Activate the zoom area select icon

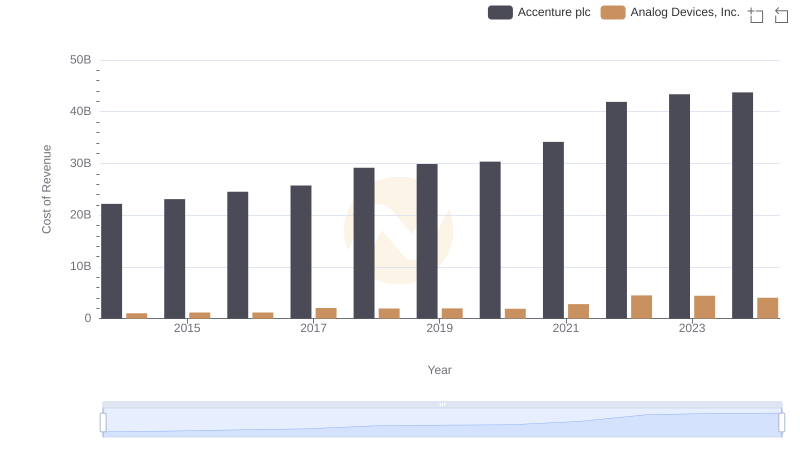756,15
